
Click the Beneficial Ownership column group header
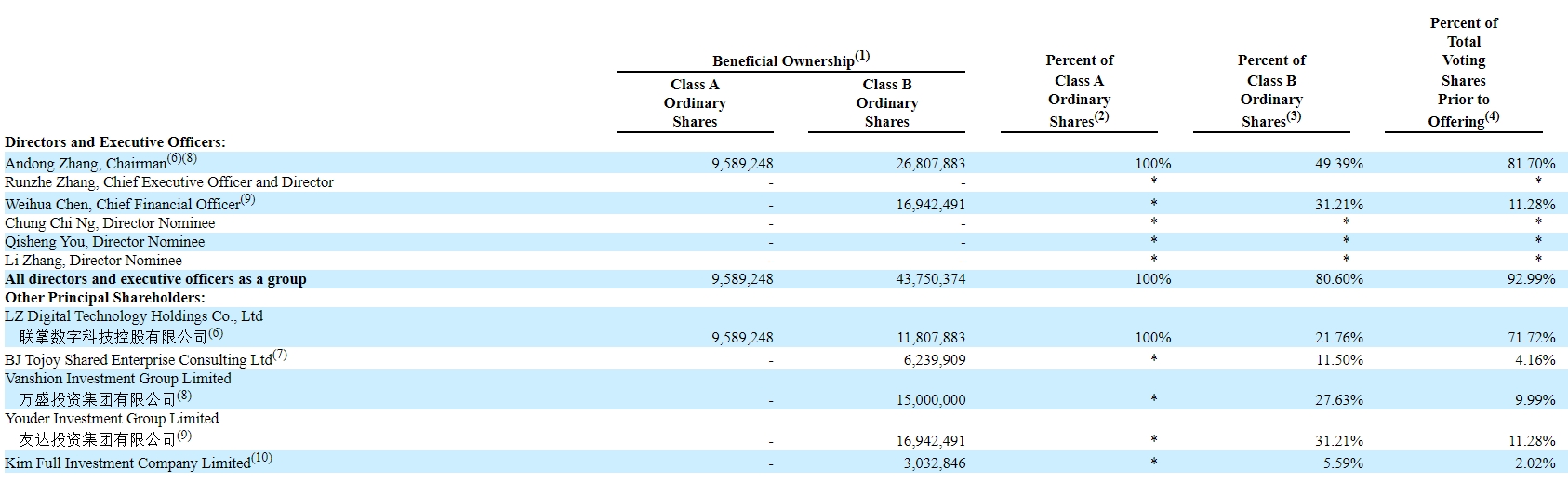(x=782, y=61)
